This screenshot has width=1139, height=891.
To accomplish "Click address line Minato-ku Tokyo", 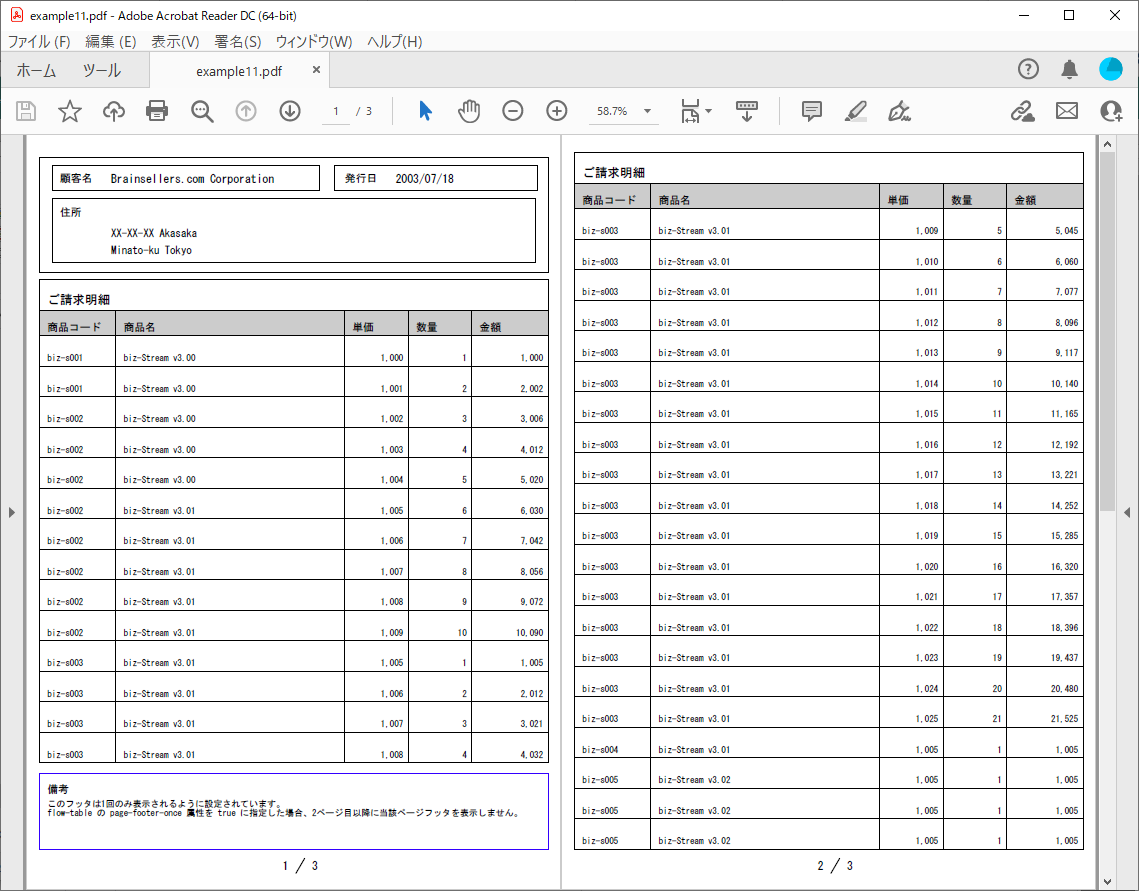I will 151,250.
